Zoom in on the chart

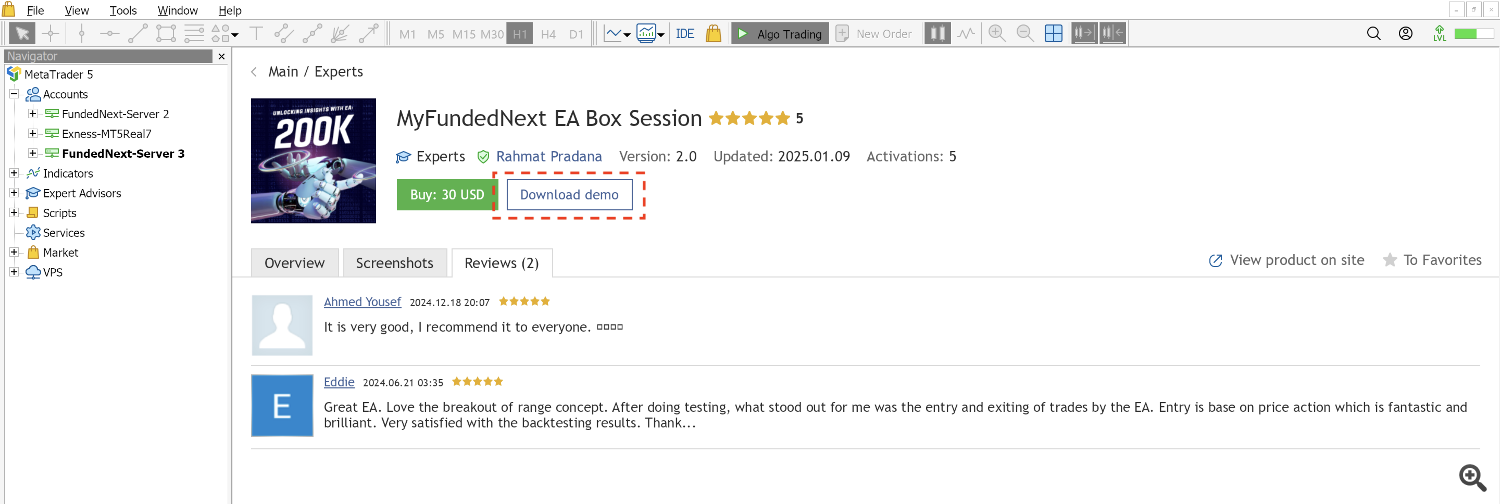(997, 34)
